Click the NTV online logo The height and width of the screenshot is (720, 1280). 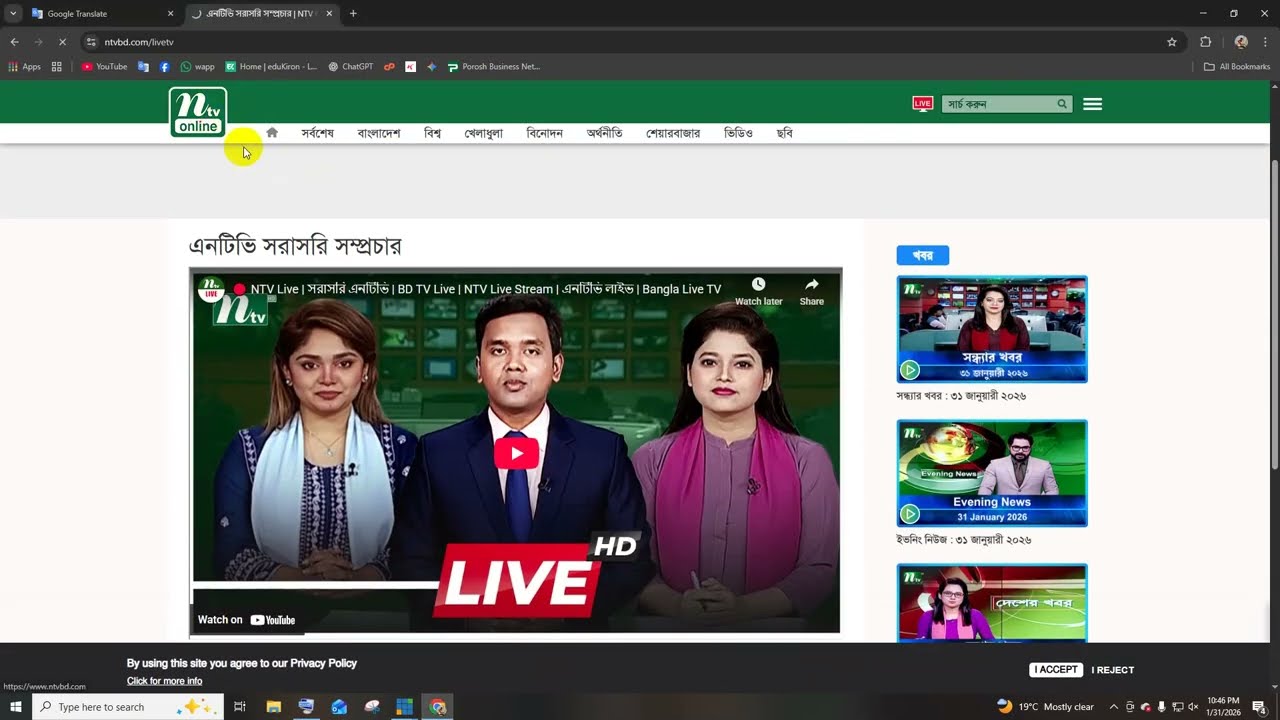198,112
